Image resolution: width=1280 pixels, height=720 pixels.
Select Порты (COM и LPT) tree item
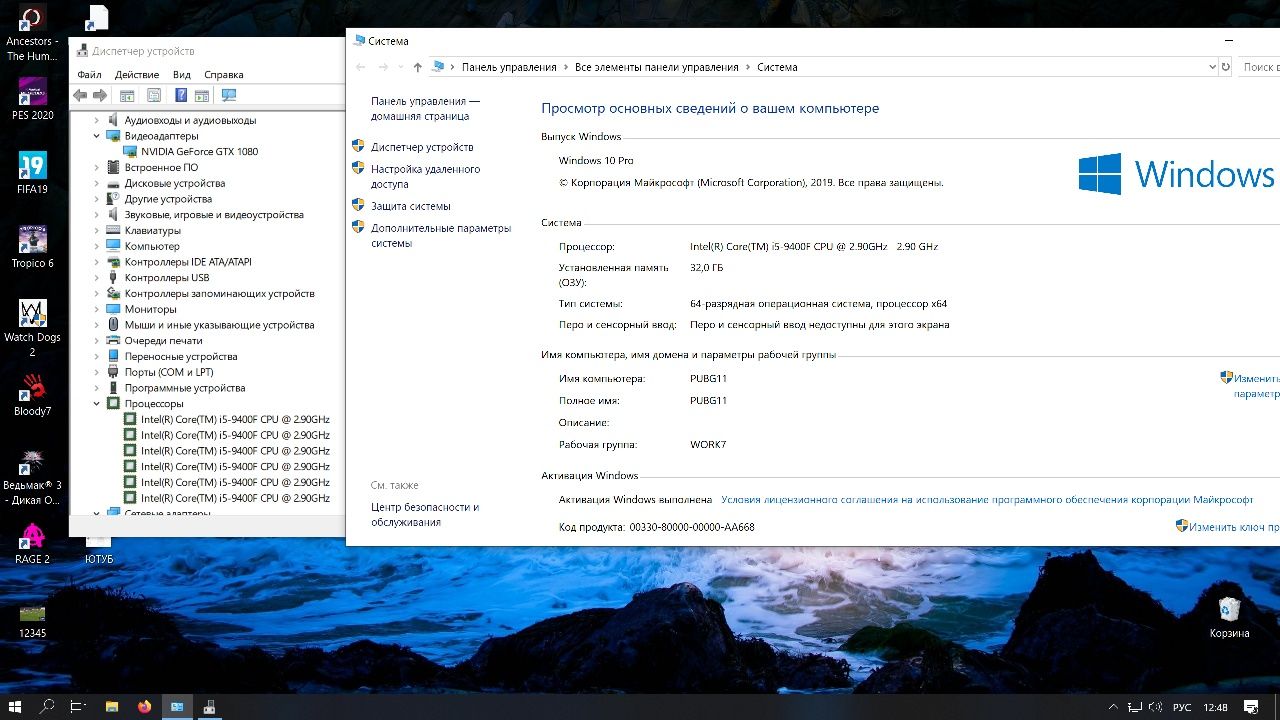(x=169, y=372)
